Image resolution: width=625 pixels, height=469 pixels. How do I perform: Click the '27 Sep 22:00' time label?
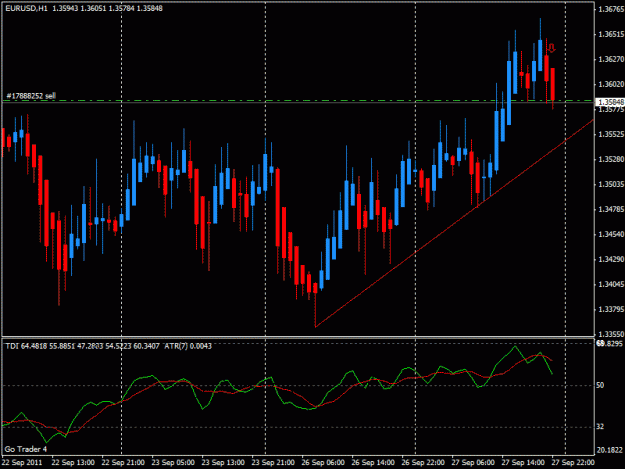point(573,463)
